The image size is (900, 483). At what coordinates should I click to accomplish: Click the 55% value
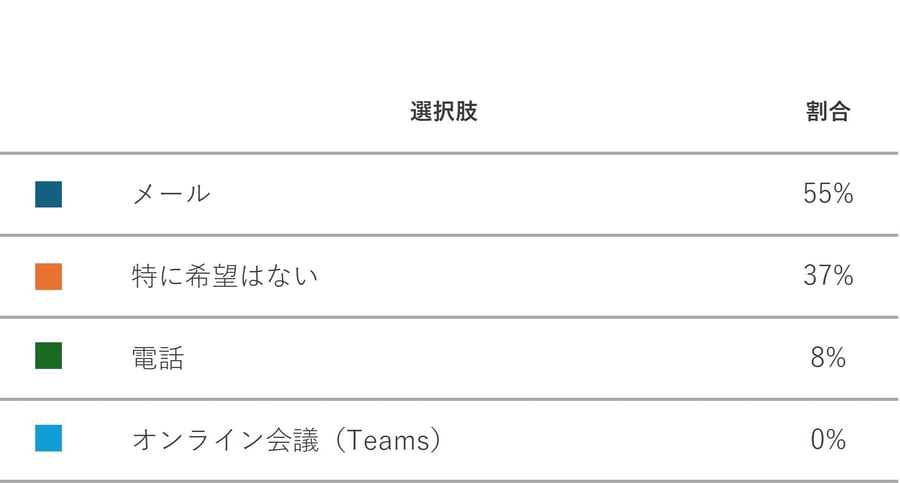(827, 194)
